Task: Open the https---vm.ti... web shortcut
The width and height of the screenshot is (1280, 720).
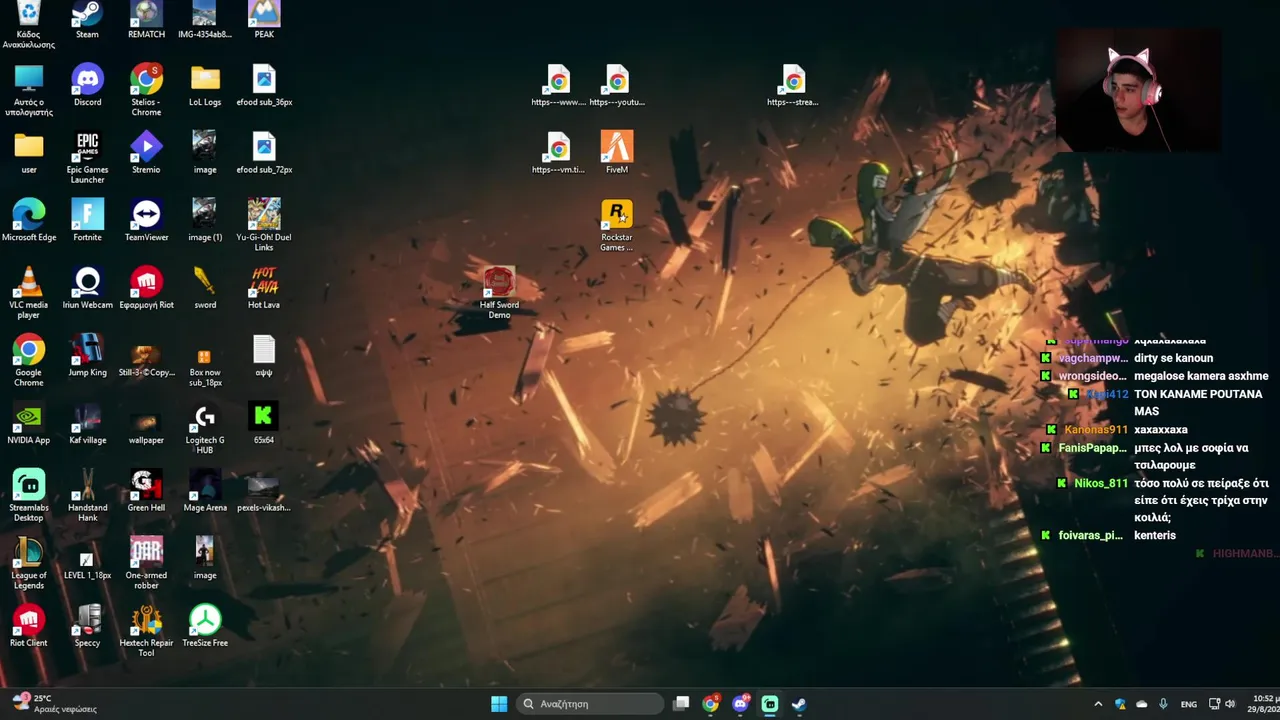Action: pyautogui.click(x=558, y=152)
